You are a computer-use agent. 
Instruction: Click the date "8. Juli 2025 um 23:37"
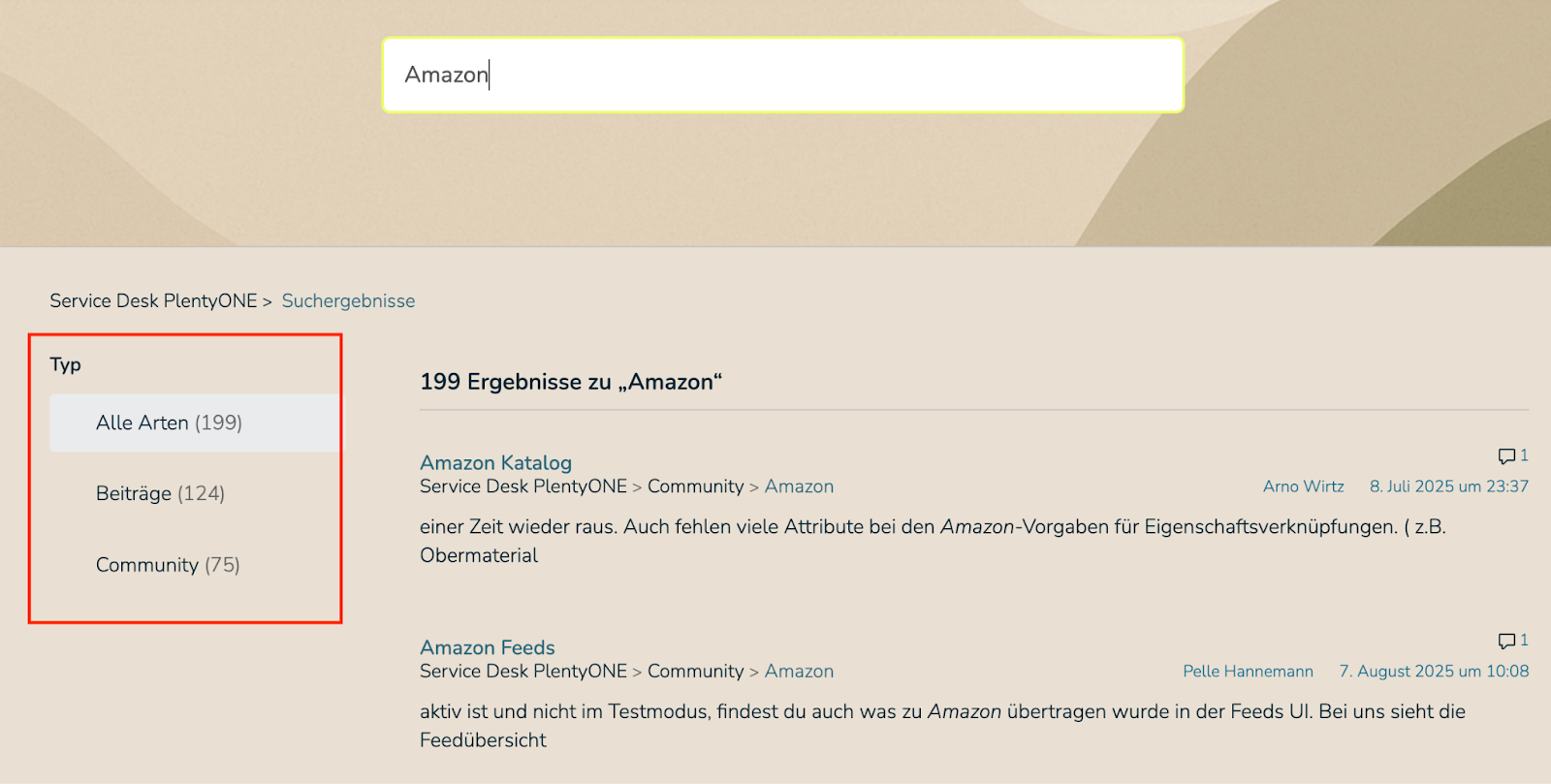point(1448,486)
